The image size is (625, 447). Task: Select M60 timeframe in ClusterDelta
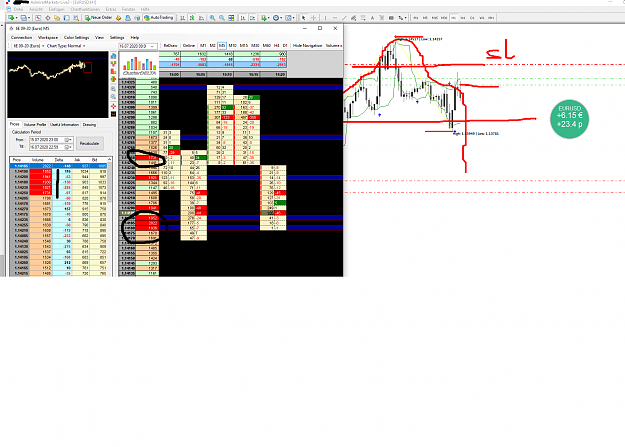point(267,46)
